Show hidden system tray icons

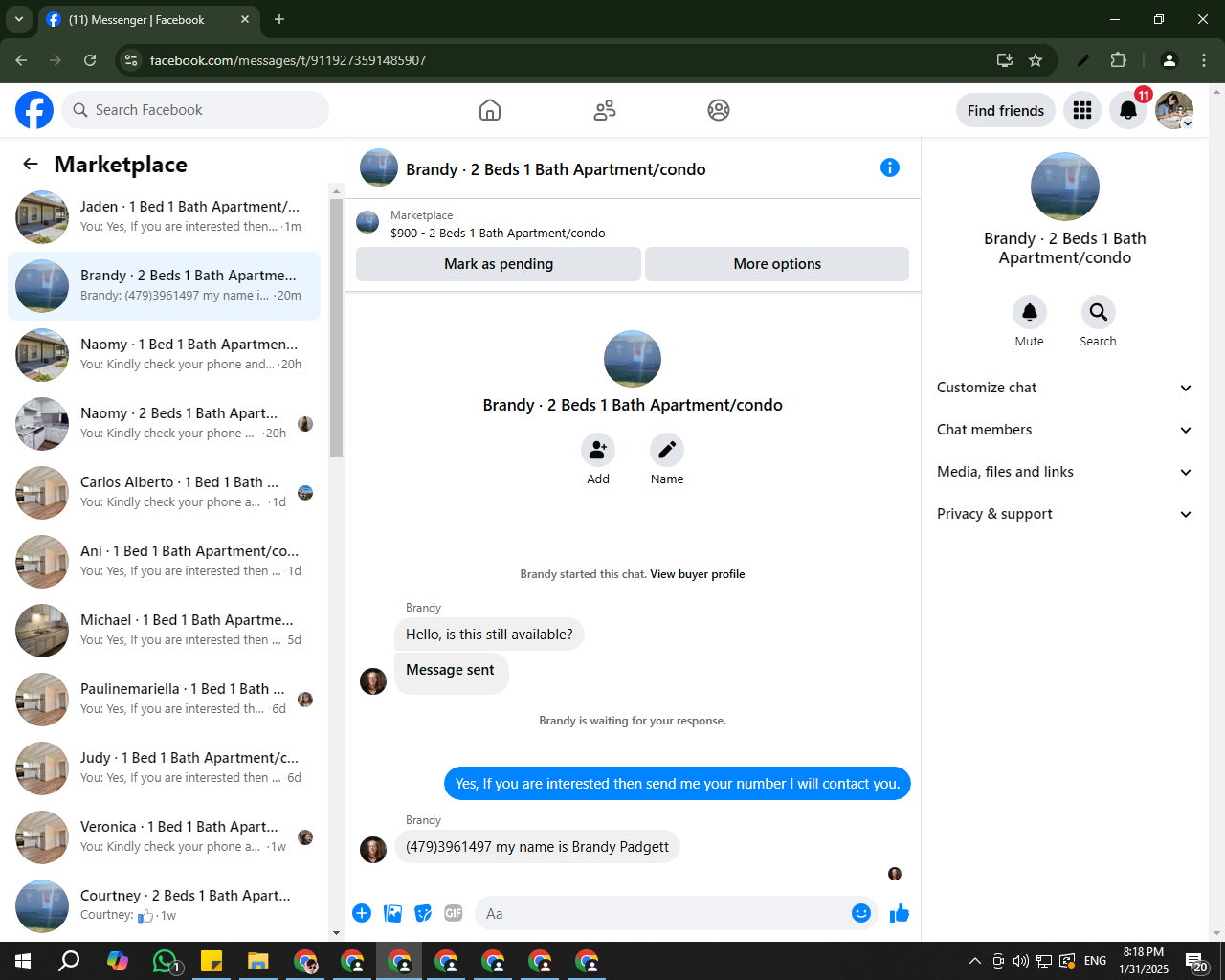click(x=974, y=961)
